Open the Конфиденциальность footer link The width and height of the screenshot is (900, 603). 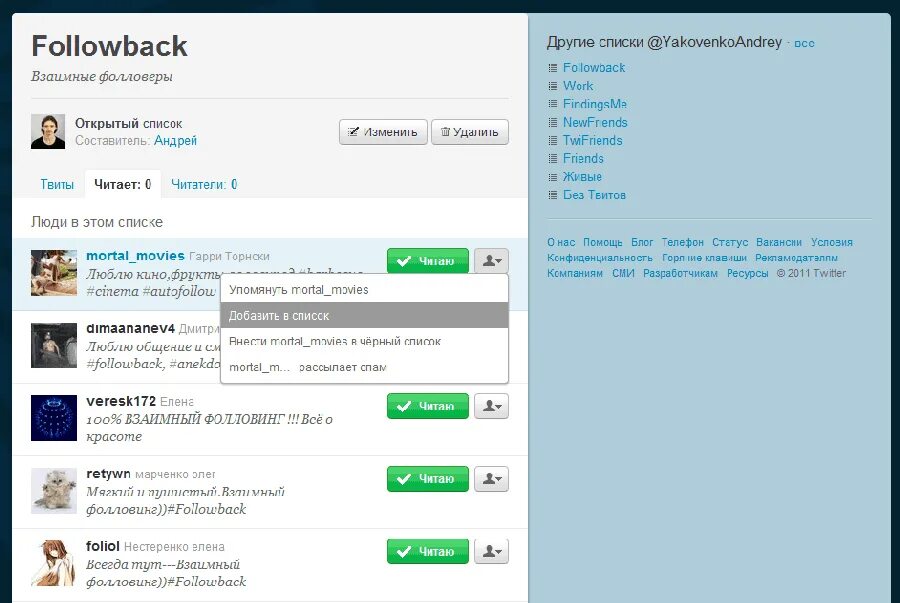[600, 258]
